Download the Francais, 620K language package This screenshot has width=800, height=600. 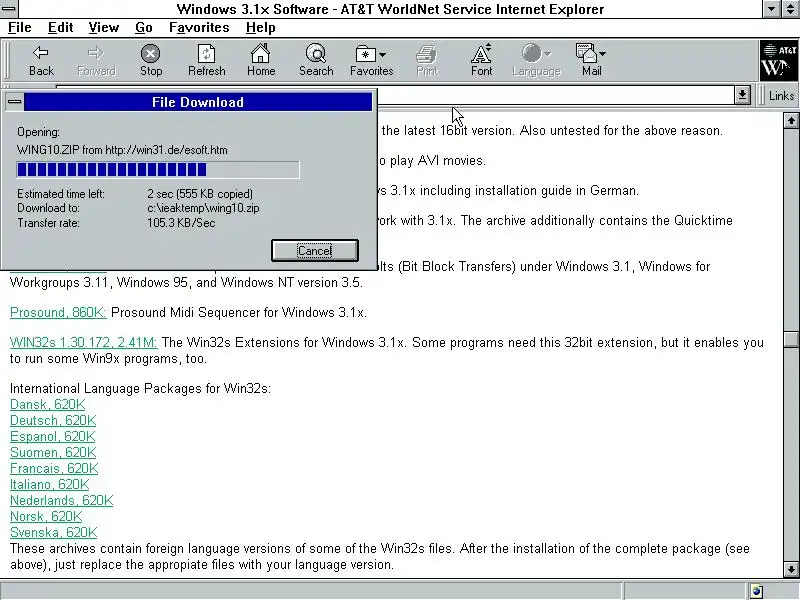(x=54, y=468)
